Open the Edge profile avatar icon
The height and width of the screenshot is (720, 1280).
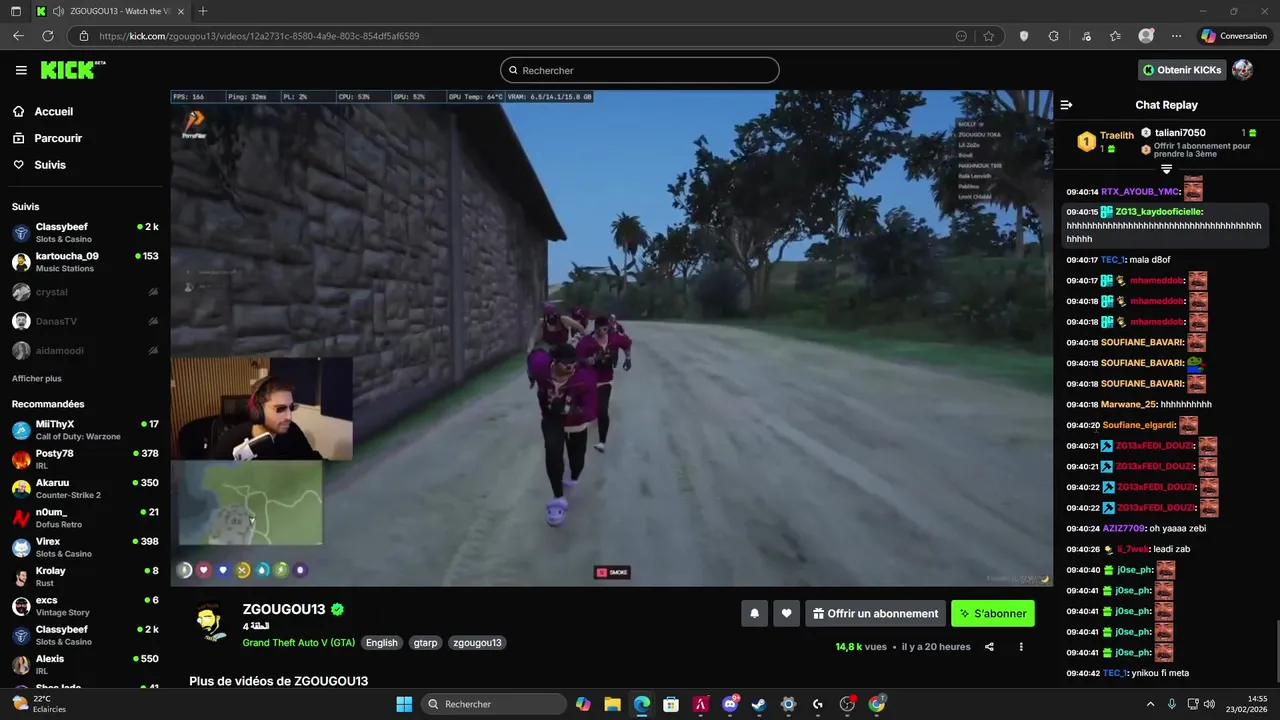pyautogui.click(x=1146, y=36)
